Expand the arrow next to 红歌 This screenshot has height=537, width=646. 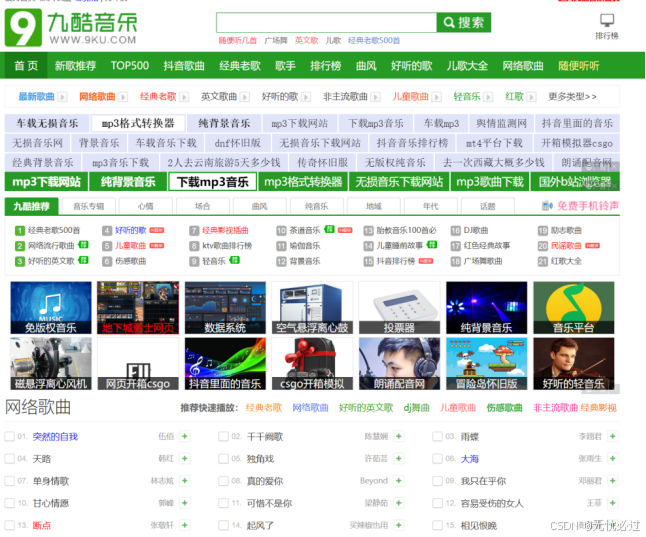pos(531,97)
